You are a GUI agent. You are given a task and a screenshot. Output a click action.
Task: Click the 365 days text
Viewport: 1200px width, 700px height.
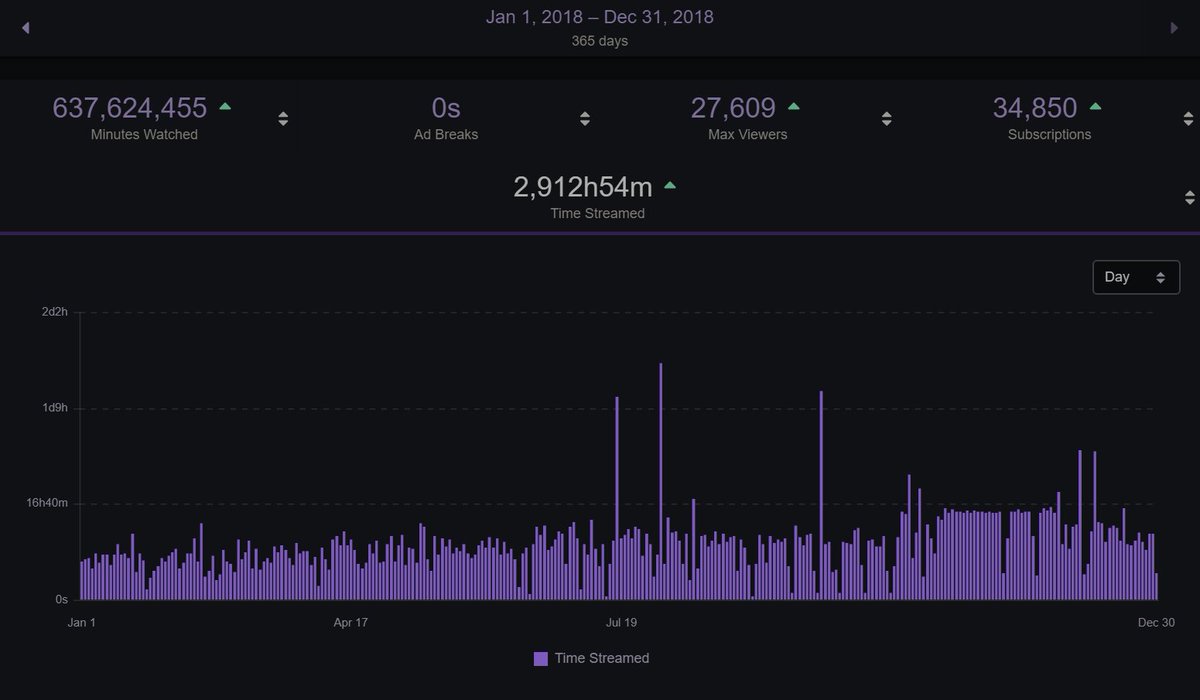coord(600,41)
